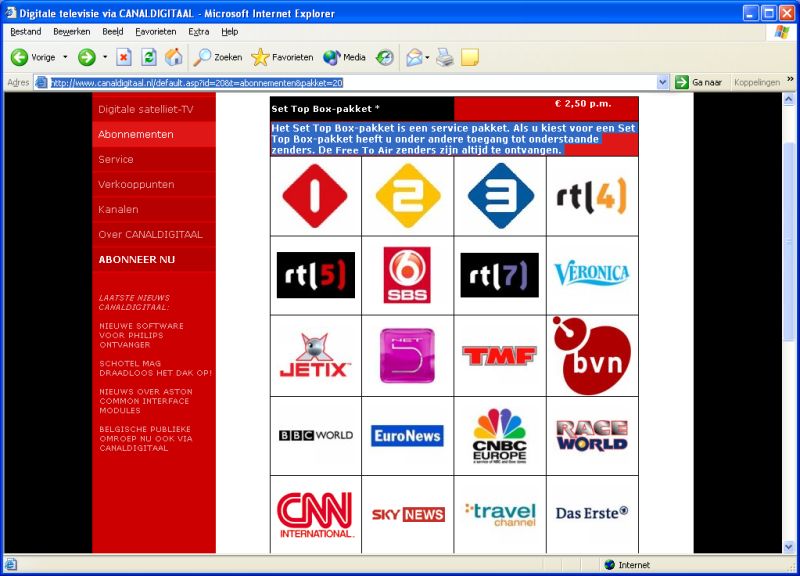Click the Print toolbar icon

(445, 57)
